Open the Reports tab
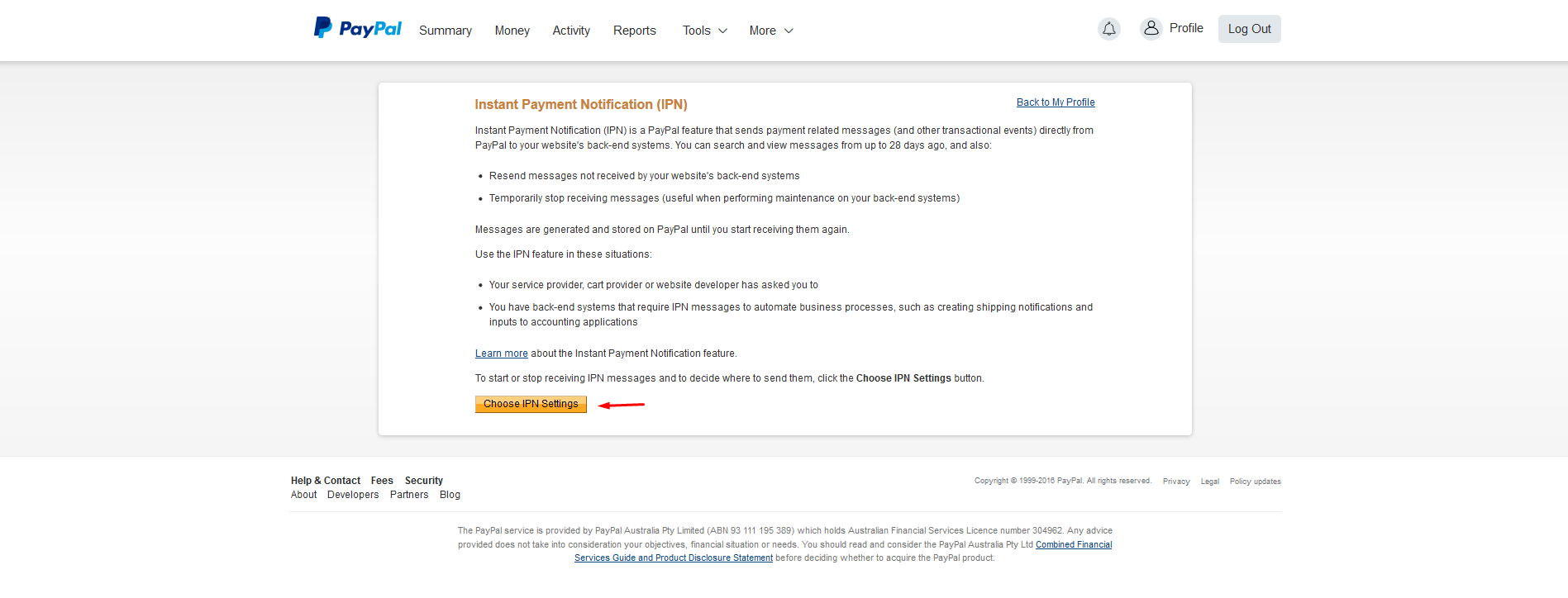Screen dimensions: 1568x598 (635, 31)
